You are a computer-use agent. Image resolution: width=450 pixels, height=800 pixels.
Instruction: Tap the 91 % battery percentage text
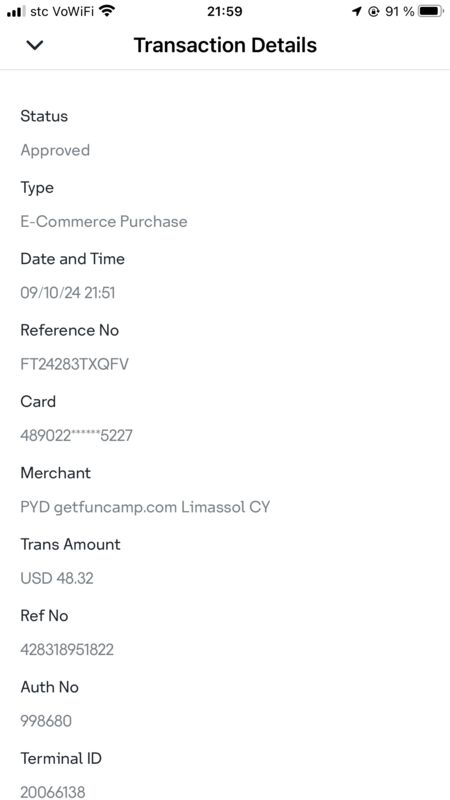399,11
